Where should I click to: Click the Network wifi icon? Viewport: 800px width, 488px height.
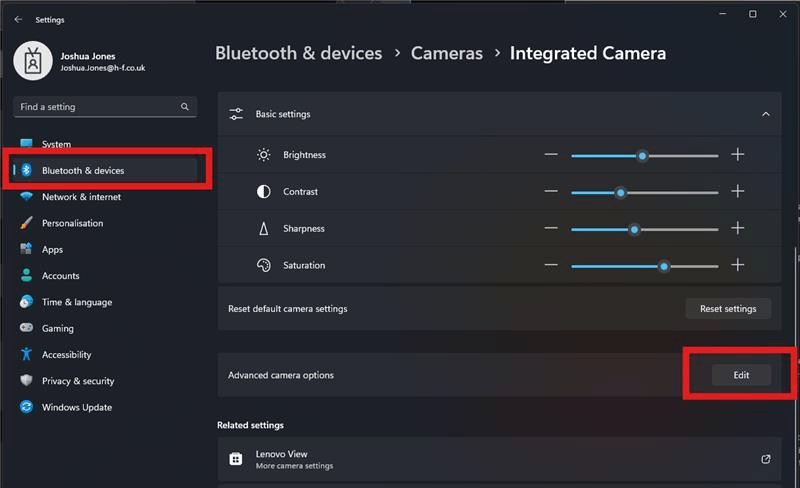tap(26, 197)
